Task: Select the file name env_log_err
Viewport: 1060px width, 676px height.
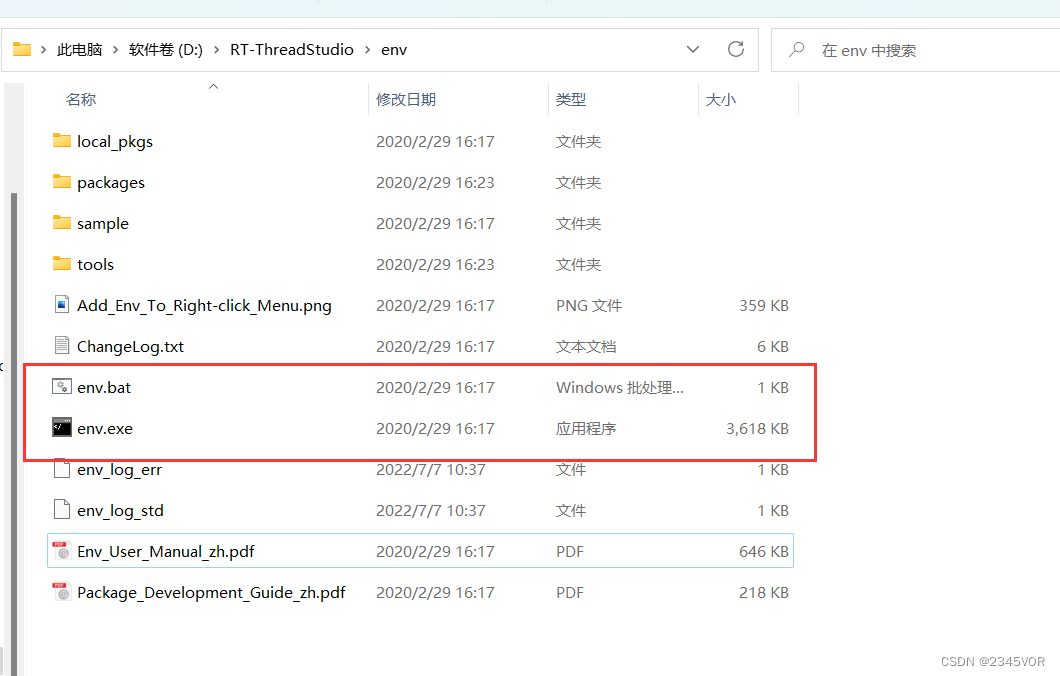Action: point(120,469)
